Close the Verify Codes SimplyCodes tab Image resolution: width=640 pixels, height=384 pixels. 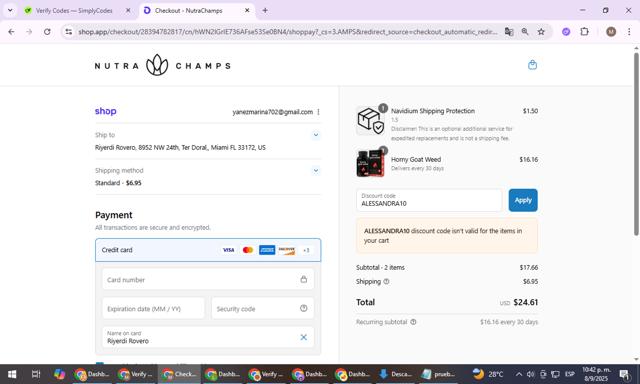tap(128, 11)
